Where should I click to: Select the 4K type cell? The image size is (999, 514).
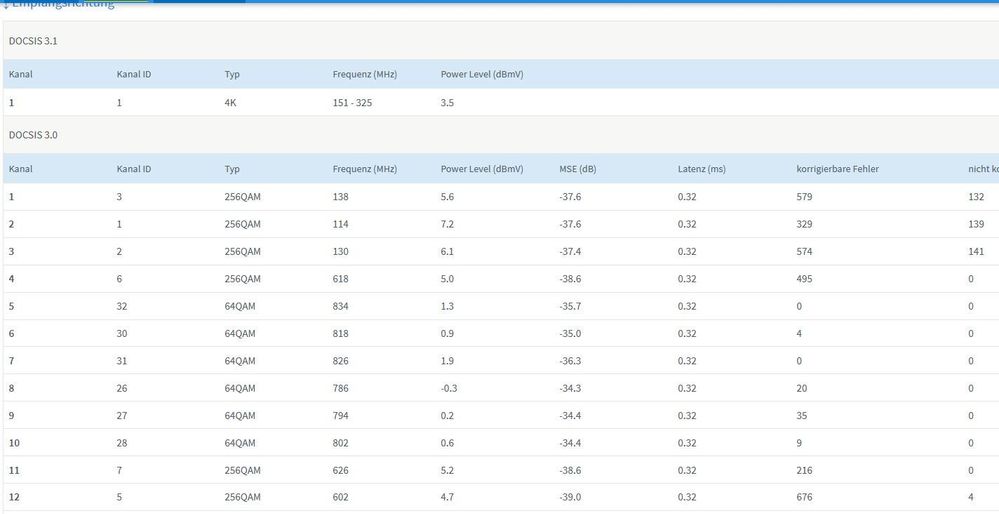click(x=231, y=102)
